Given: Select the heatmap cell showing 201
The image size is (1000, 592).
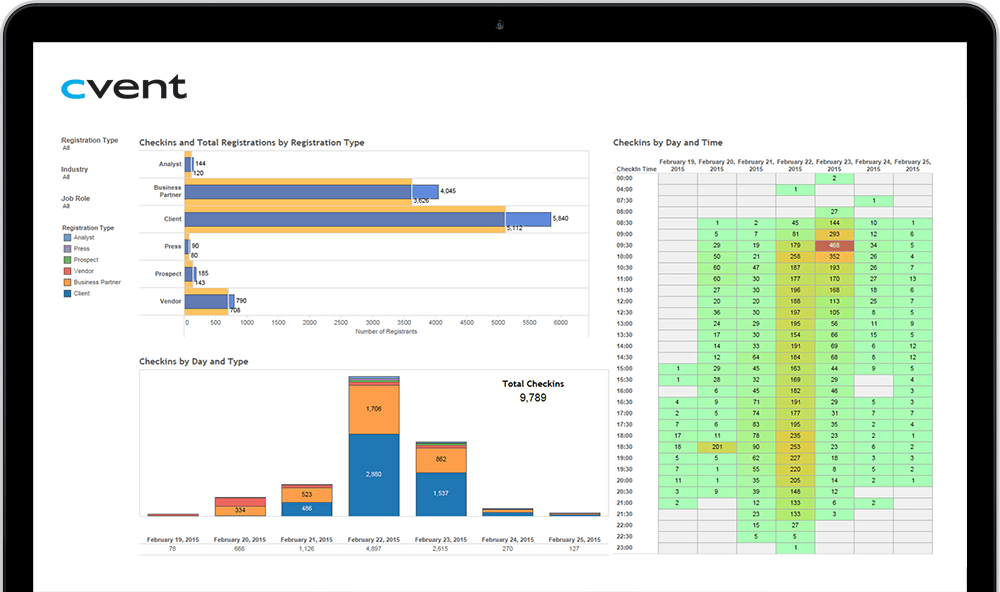Looking at the screenshot, I should coord(717,447).
